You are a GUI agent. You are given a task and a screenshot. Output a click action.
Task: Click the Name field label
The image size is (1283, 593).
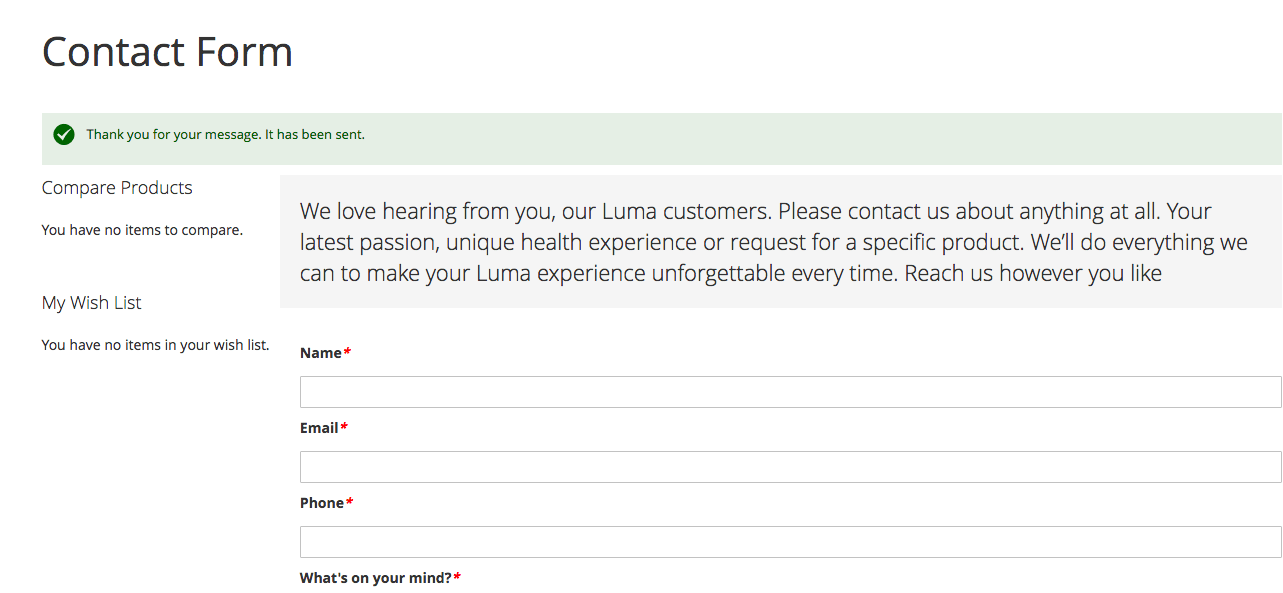coord(321,353)
